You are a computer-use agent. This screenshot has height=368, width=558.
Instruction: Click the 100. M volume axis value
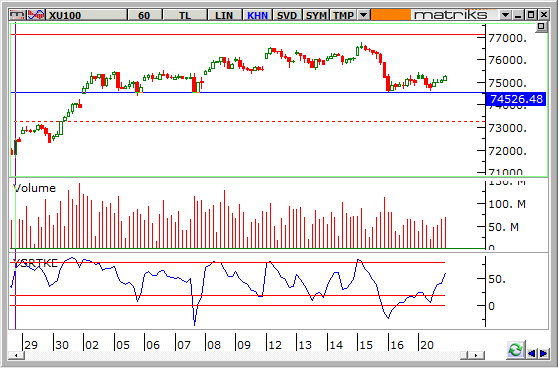pyautogui.click(x=507, y=204)
